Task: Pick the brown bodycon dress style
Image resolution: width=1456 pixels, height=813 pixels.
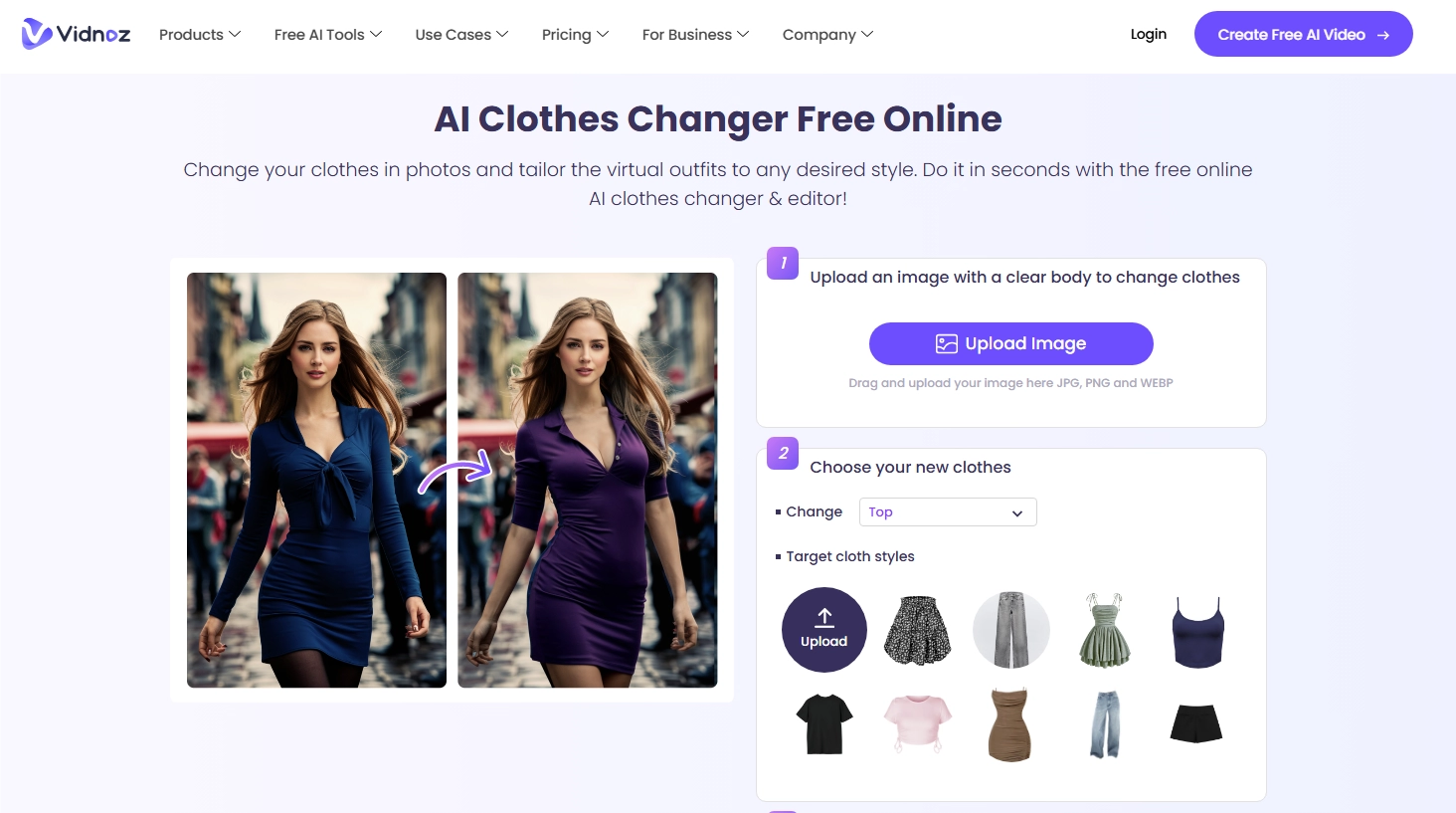Action: [x=1009, y=724]
